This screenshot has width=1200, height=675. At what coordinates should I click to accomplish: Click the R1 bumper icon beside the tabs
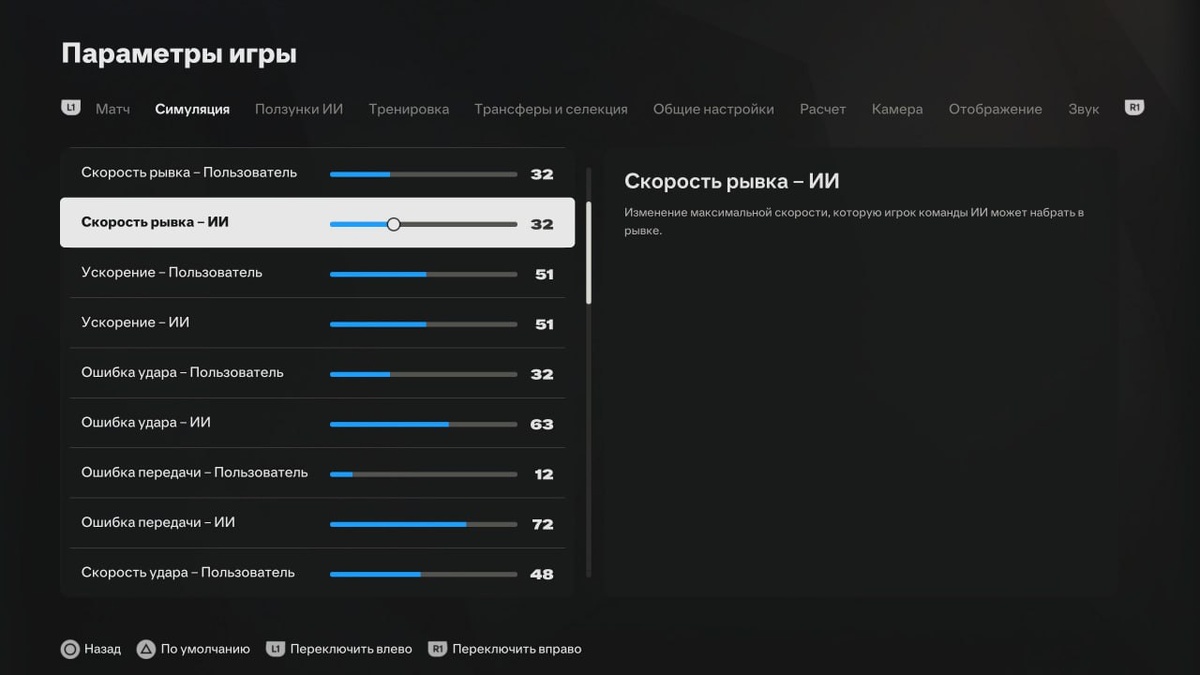1134,108
